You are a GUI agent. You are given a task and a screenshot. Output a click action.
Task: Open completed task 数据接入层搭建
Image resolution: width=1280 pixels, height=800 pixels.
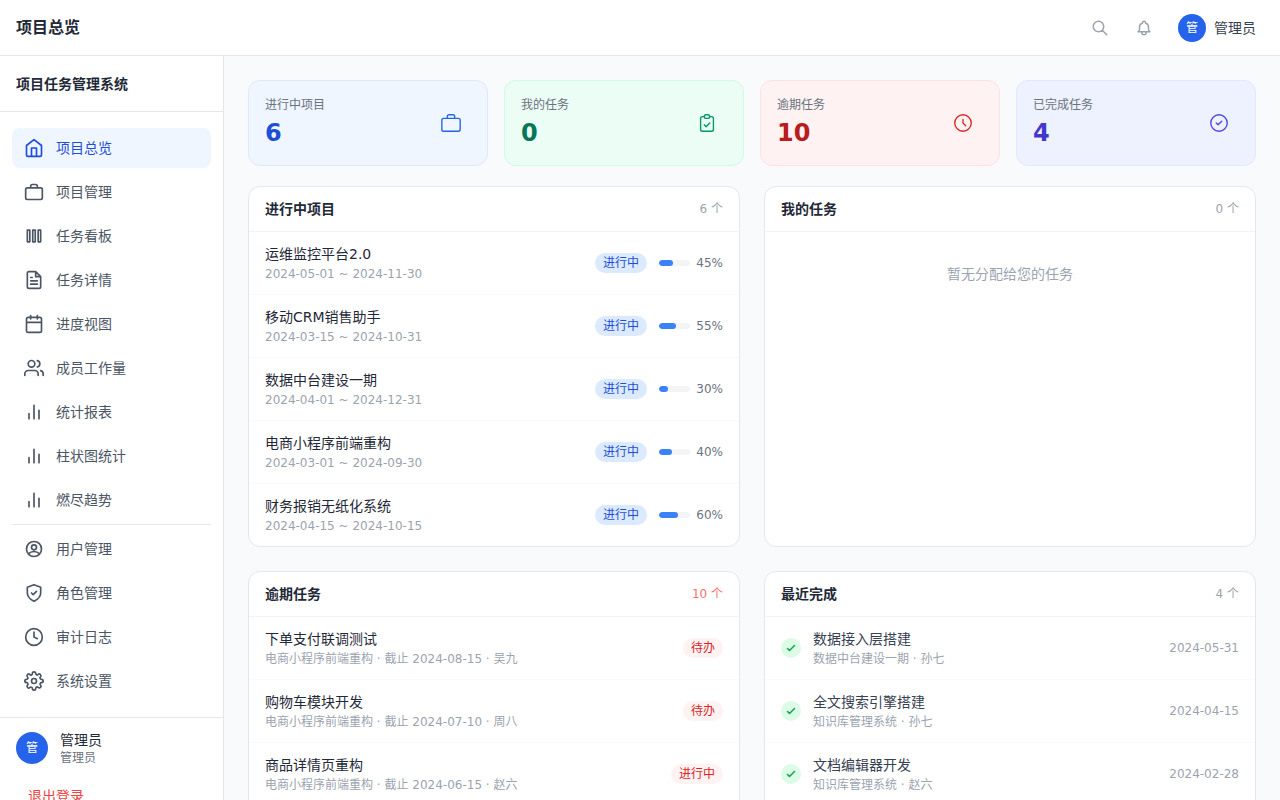(x=1010, y=648)
